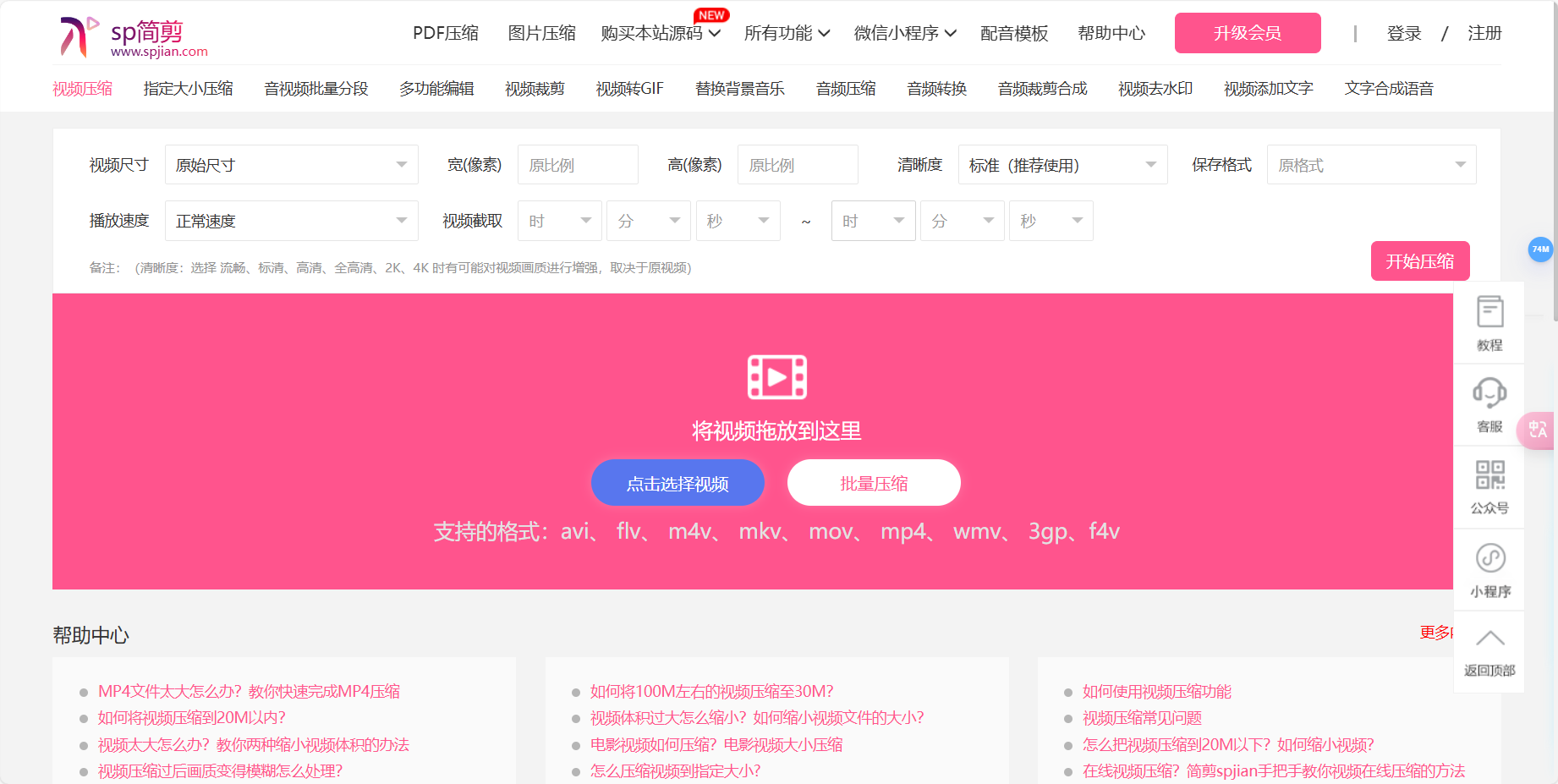Click the 客服 customer service icon

pyautogui.click(x=1489, y=403)
